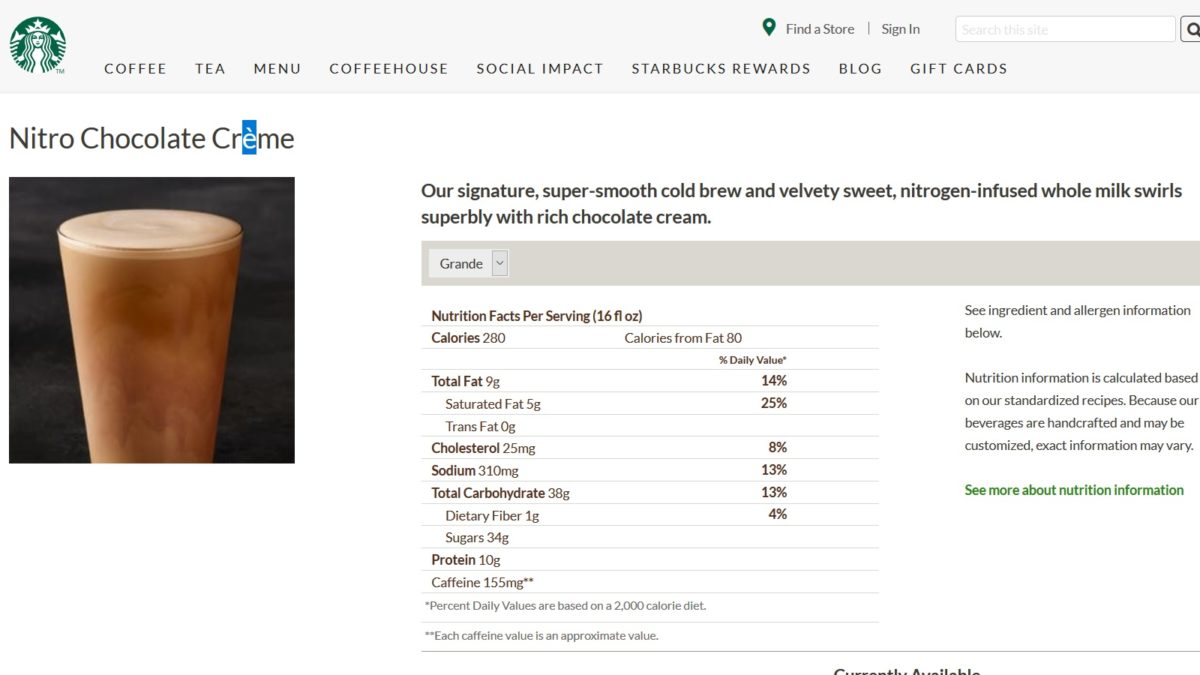Visit the Blog section
The height and width of the screenshot is (675, 1200).
point(860,69)
